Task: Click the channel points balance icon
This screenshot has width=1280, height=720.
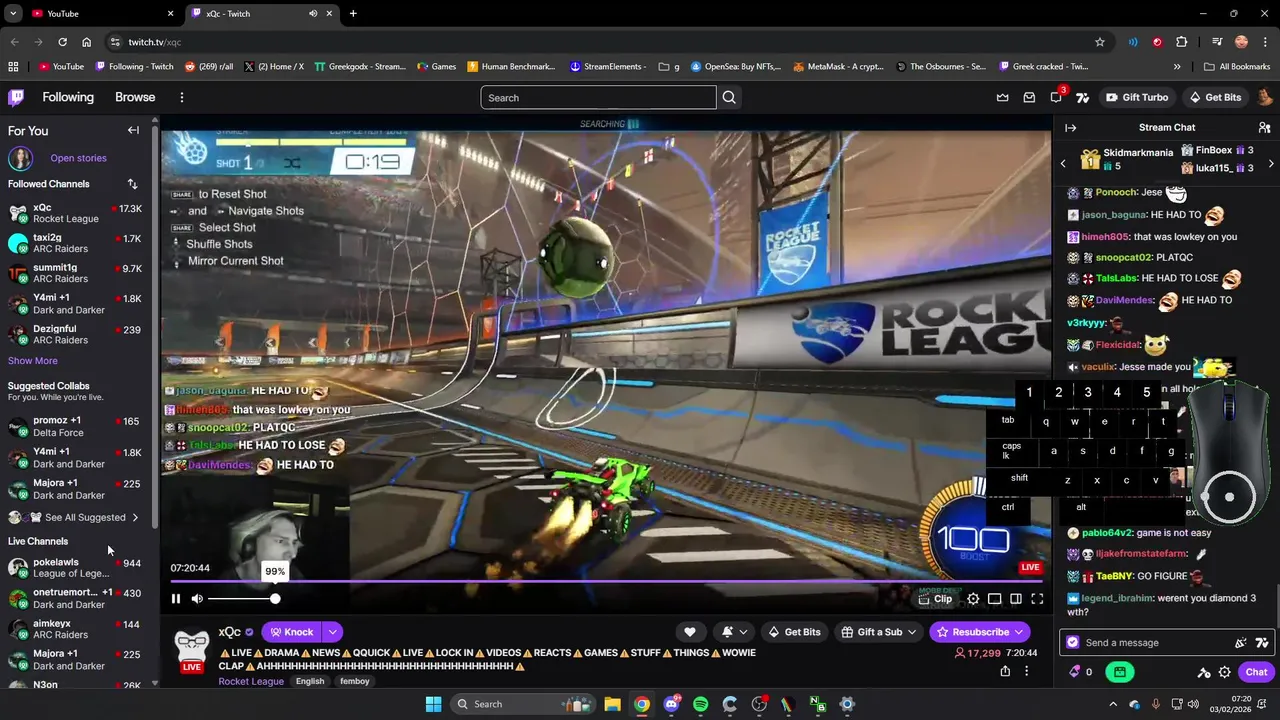Action: pyautogui.click(x=1075, y=672)
